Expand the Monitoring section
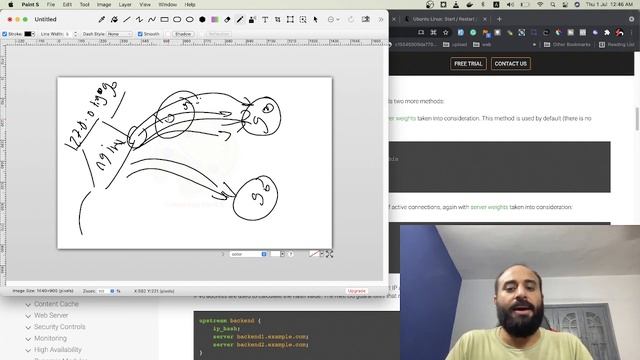This screenshot has height=360, width=640. click(x=46, y=338)
